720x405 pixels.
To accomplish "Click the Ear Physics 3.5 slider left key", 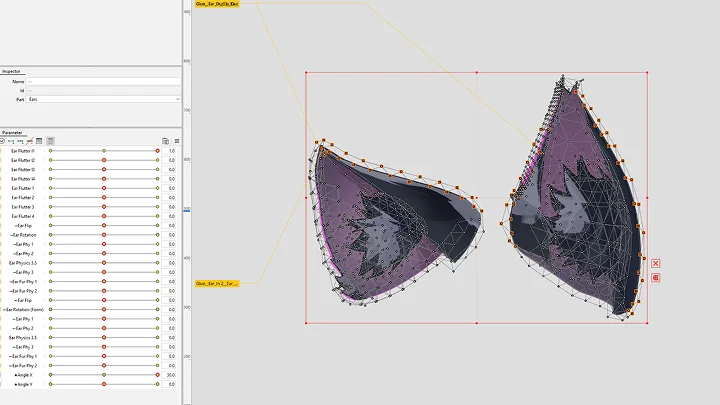I will 50,263.
